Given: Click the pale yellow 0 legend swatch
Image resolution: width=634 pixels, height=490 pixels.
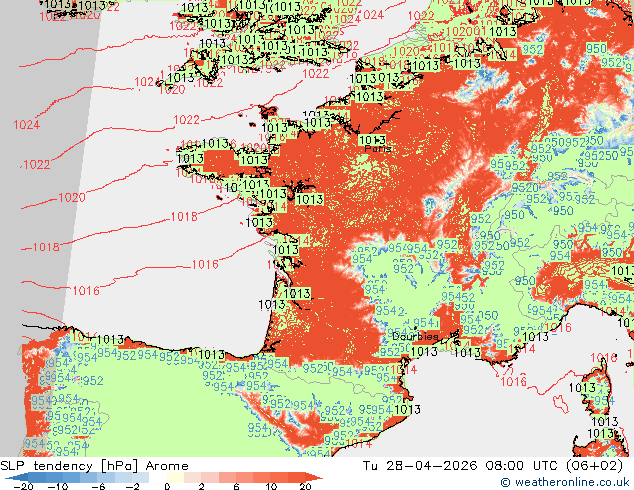Looking at the screenshot, I should (175, 477).
